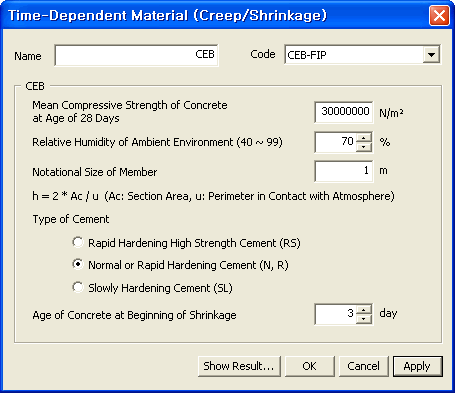Increase shrinkage age with up spinner arrow
This screenshot has width=455, height=393.
pos(364,310)
